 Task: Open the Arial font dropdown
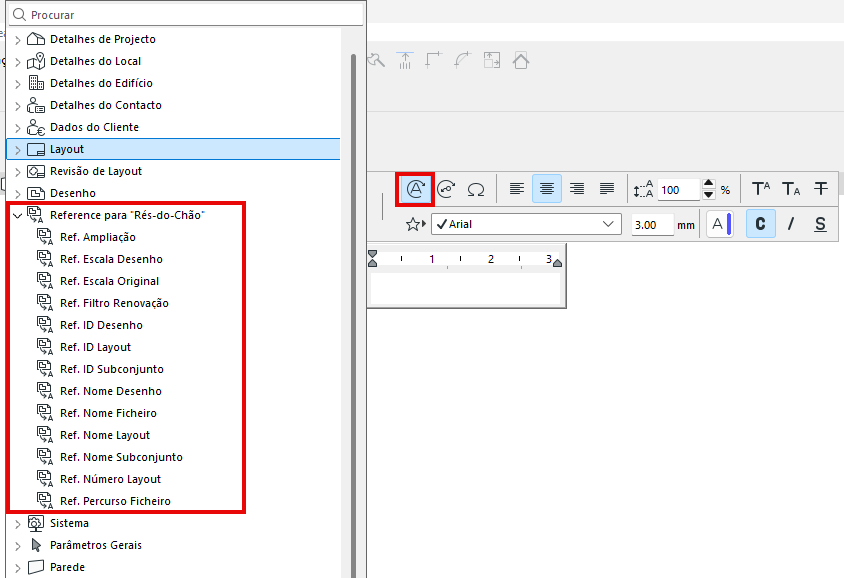pyautogui.click(x=526, y=224)
